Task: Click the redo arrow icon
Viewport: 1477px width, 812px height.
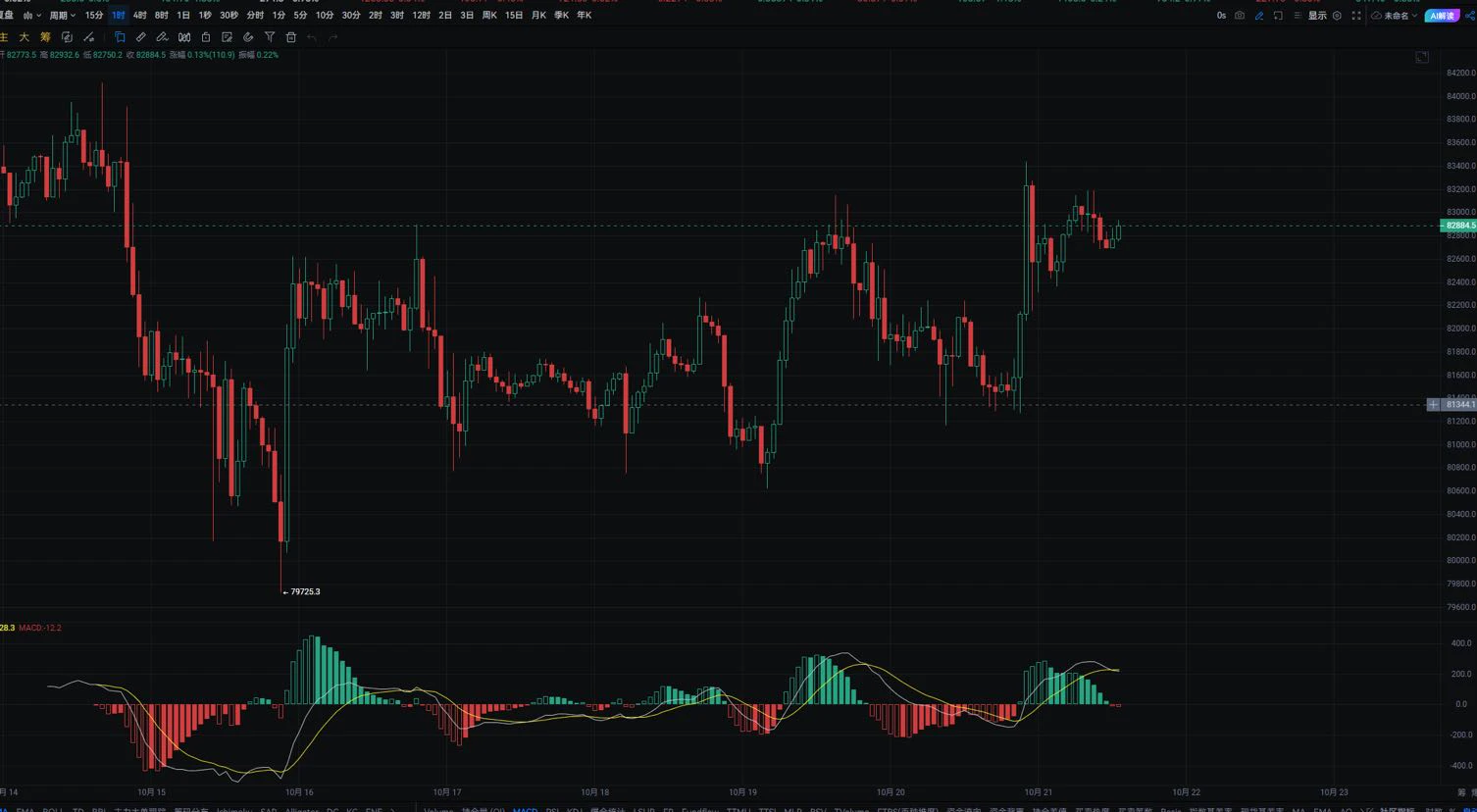Action: click(333, 37)
